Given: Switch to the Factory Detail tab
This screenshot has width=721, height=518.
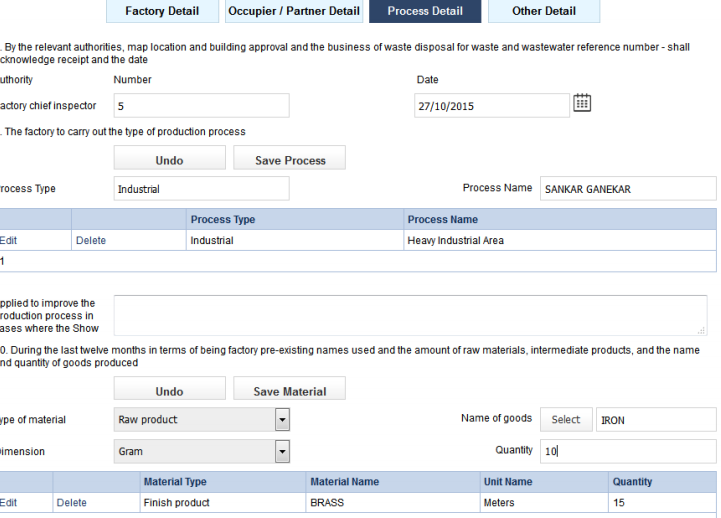Looking at the screenshot, I should pyautogui.click(x=161, y=11).
